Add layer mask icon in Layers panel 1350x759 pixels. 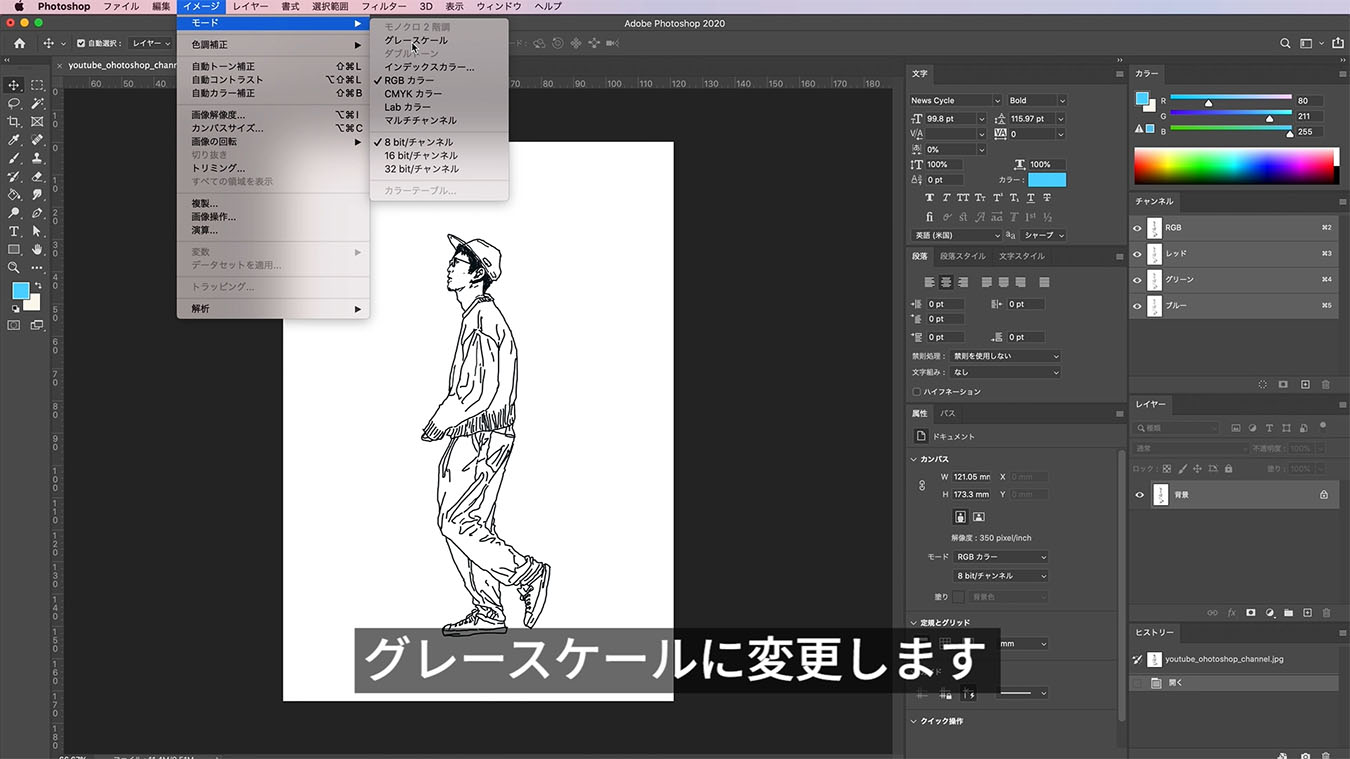(x=1250, y=612)
